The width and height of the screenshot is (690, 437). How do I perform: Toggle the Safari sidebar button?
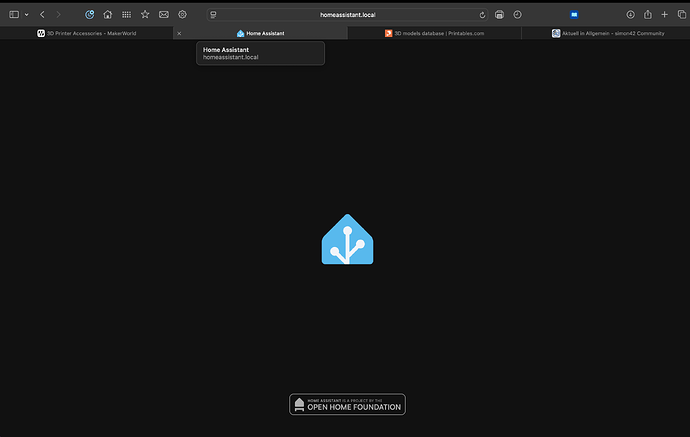pos(14,15)
